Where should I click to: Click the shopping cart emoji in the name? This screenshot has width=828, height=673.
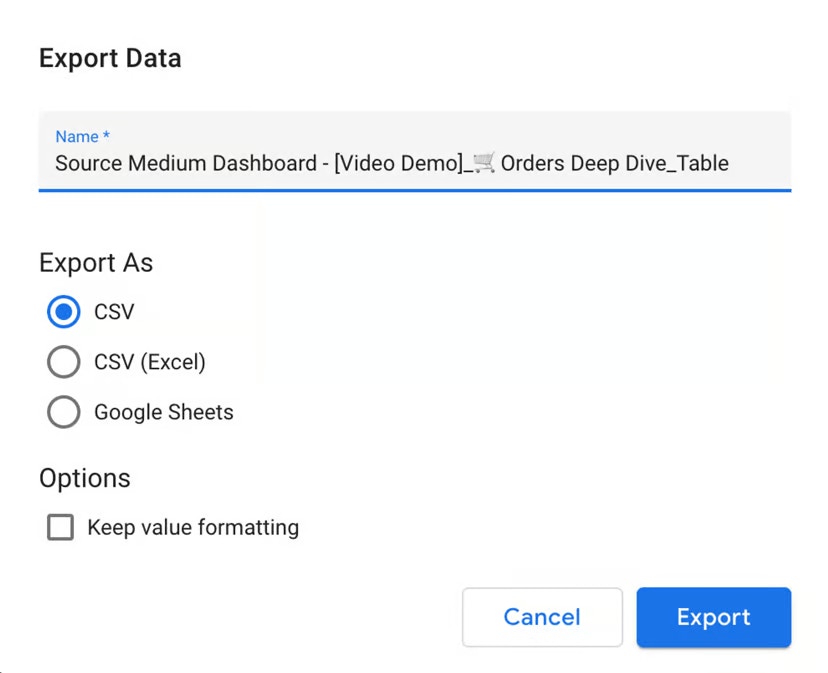[484, 163]
